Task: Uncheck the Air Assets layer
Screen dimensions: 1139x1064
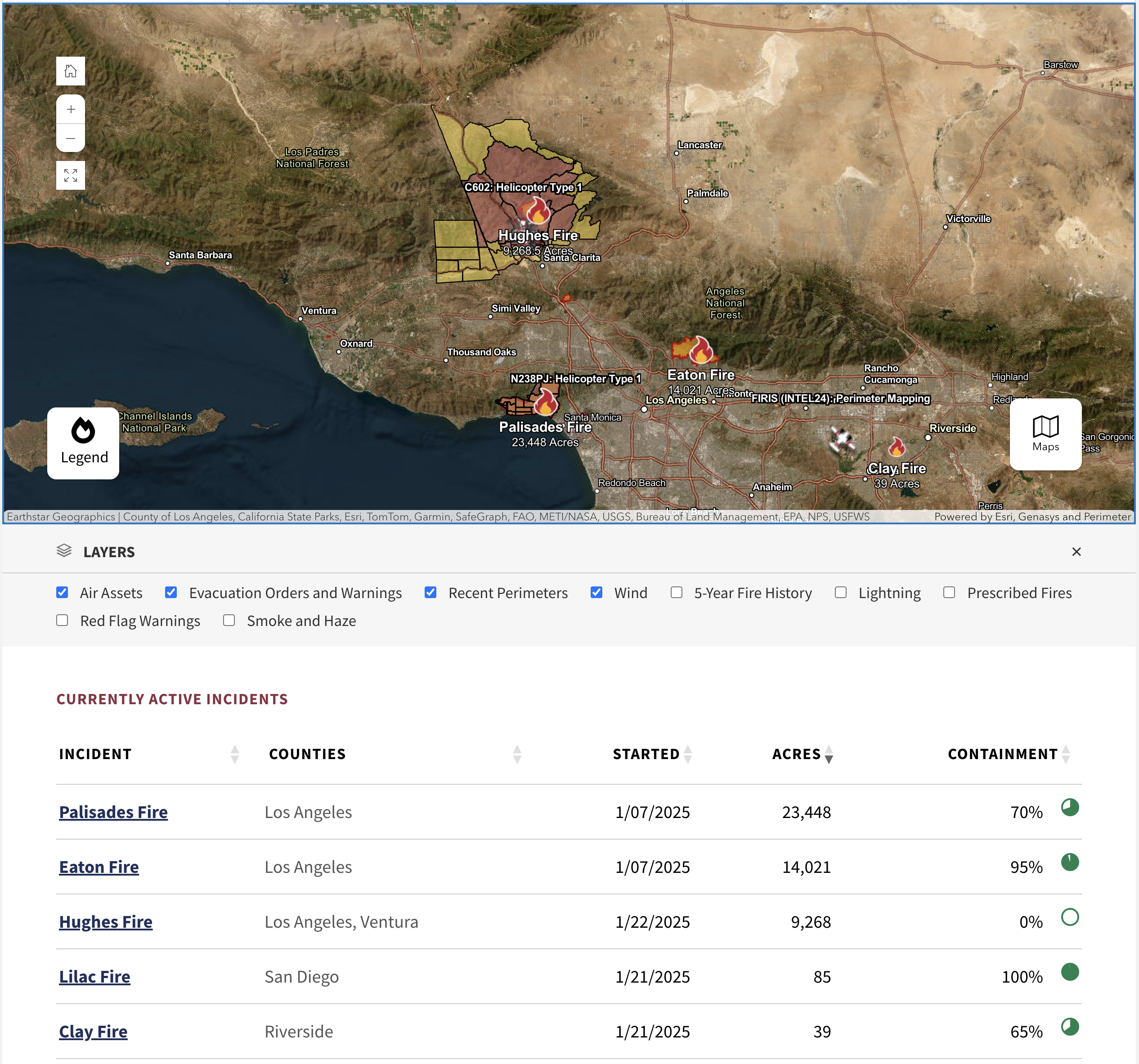Action: [x=63, y=592]
